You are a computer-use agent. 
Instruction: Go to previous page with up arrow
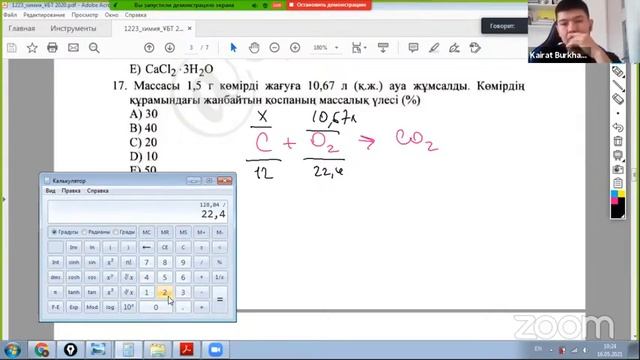(x=149, y=48)
